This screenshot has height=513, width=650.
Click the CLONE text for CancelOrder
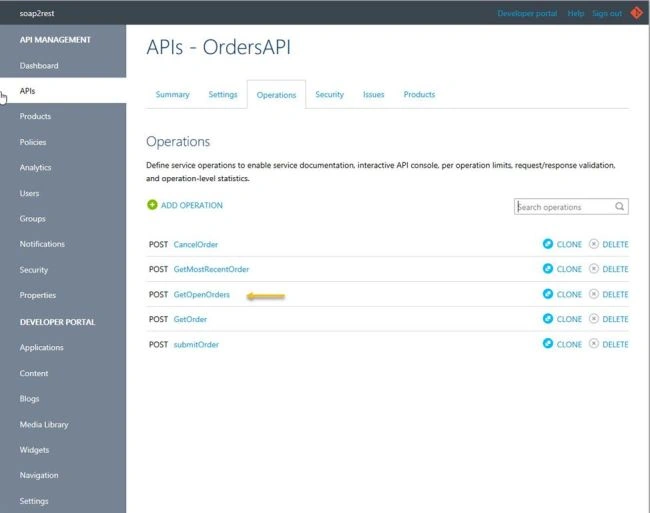point(569,244)
